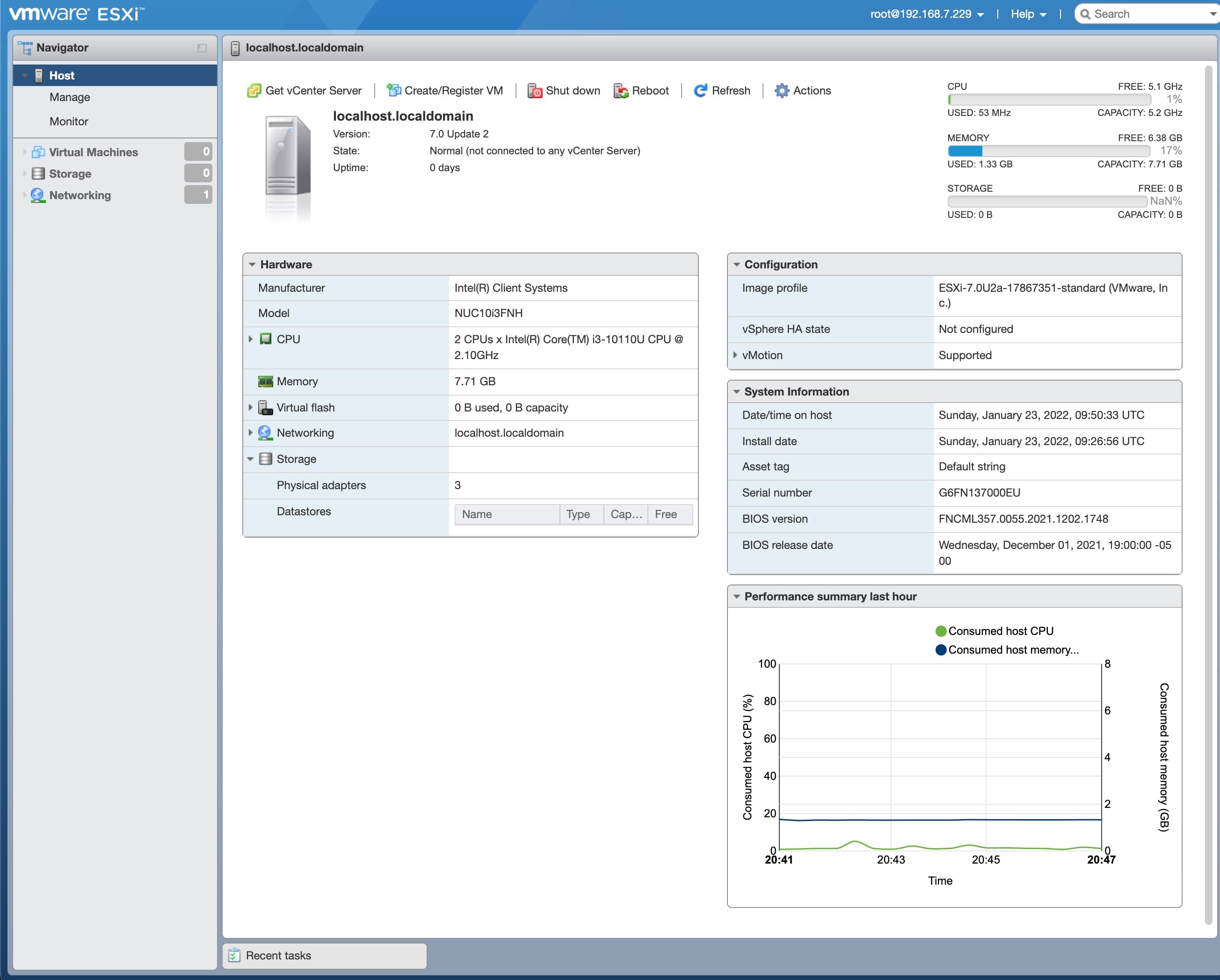The height and width of the screenshot is (980, 1220).
Task: Click the model value NUC10i3FNH
Action: (488, 313)
